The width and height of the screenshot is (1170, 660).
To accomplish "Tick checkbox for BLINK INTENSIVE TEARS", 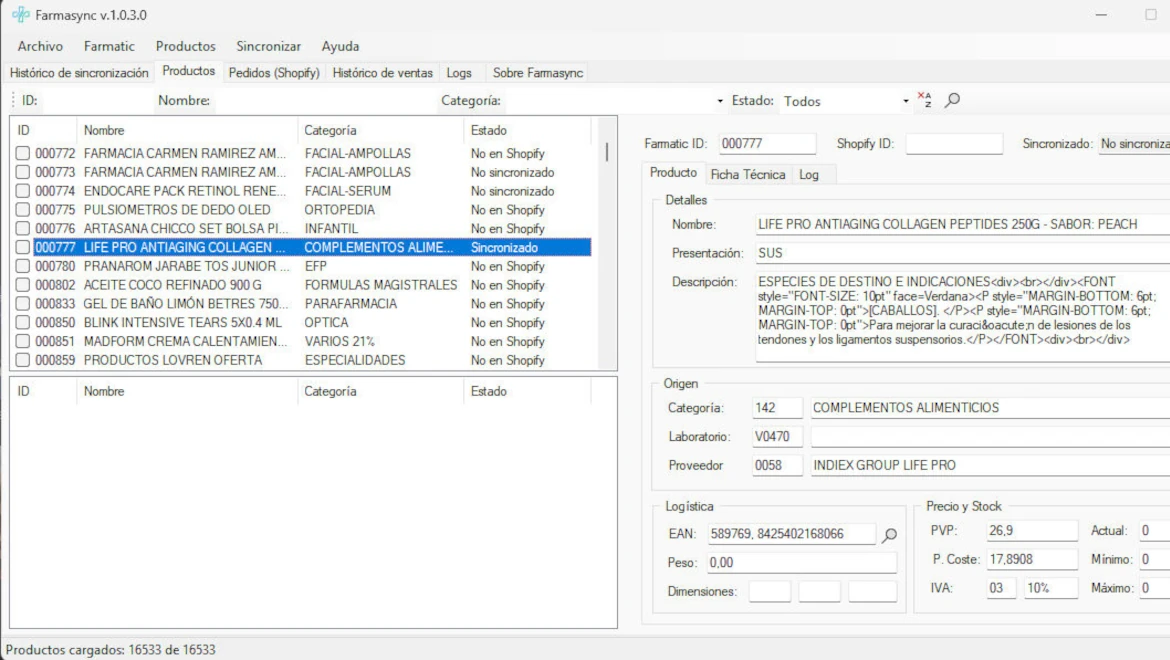I will click(22, 322).
